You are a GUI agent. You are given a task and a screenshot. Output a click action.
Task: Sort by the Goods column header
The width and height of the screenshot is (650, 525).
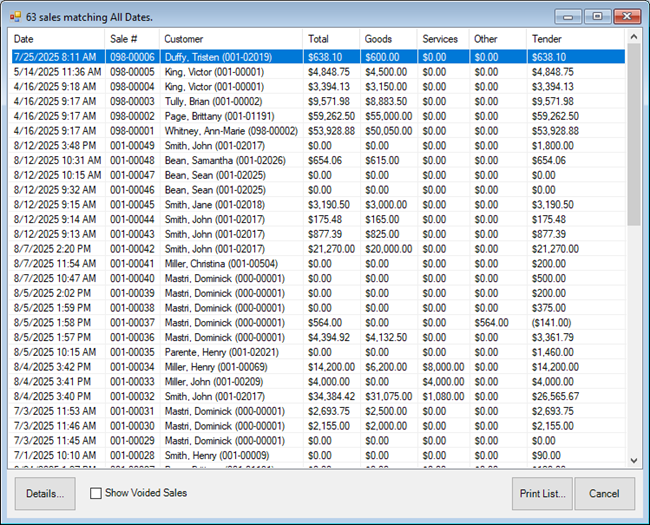[388, 39]
